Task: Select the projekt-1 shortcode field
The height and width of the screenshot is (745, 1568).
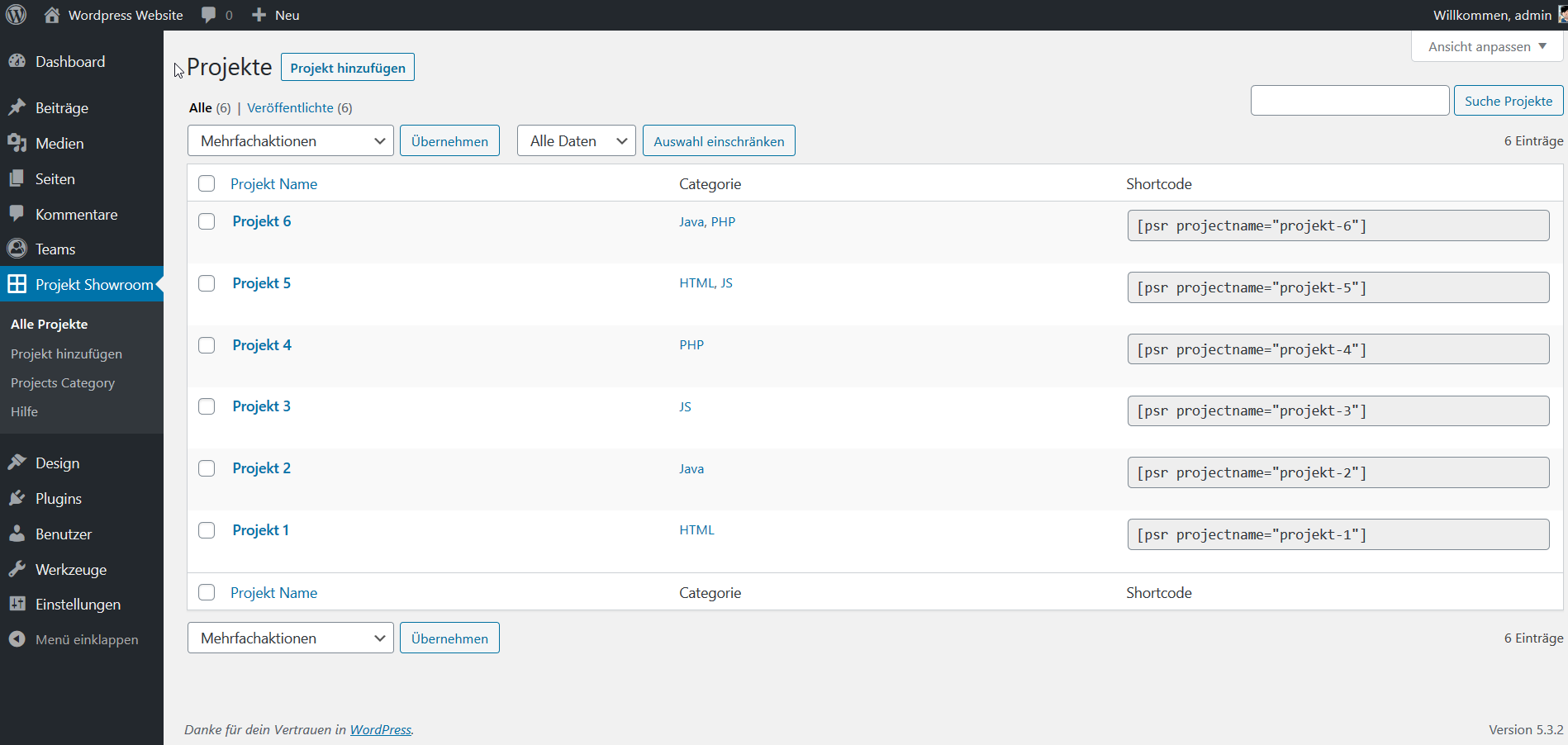Action: pyautogui.click(x=1338, y=534)
